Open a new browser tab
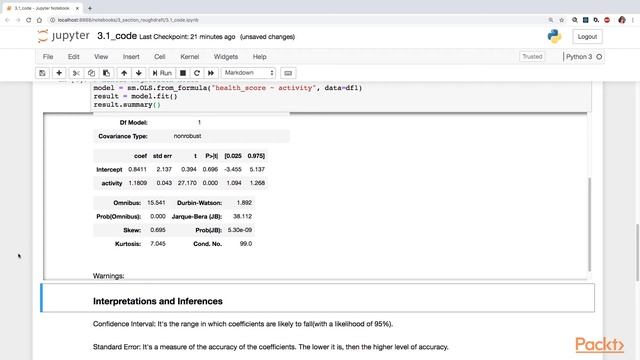The image size is (640, 360). coord(90,8)
